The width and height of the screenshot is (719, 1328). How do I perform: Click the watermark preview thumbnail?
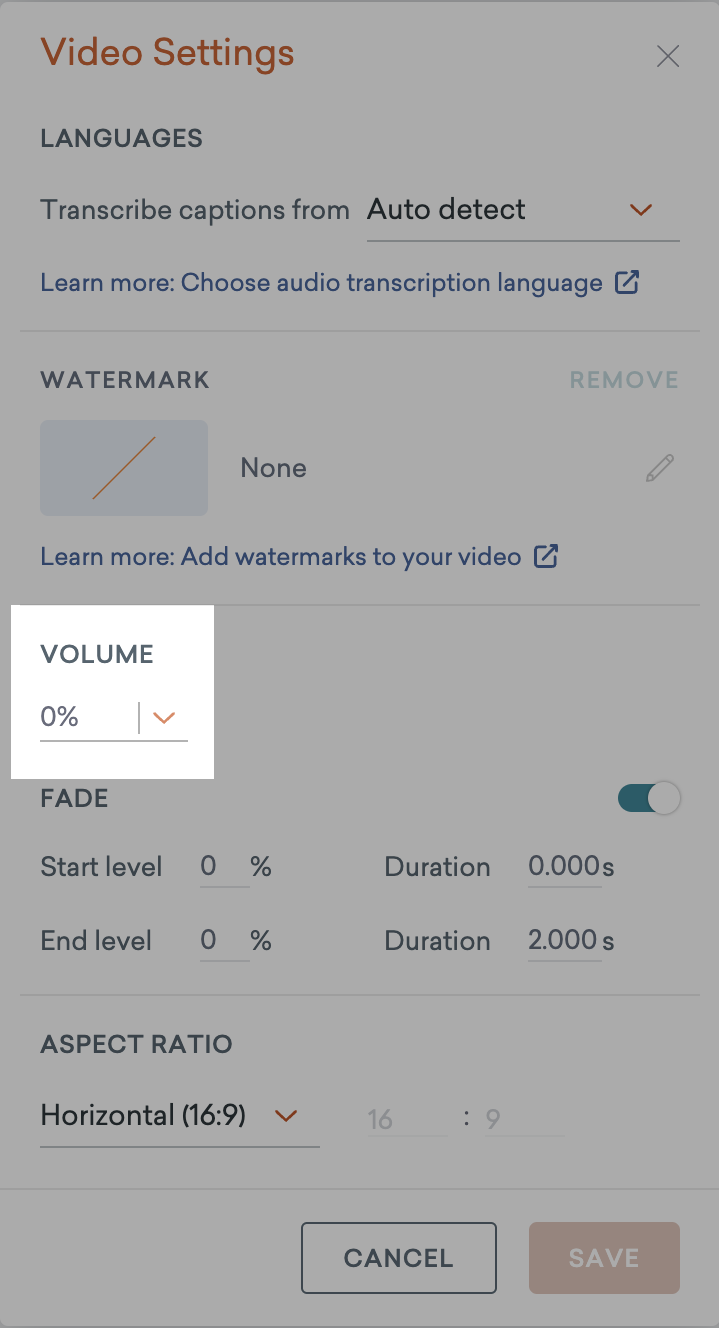click(x=123, y=468)
